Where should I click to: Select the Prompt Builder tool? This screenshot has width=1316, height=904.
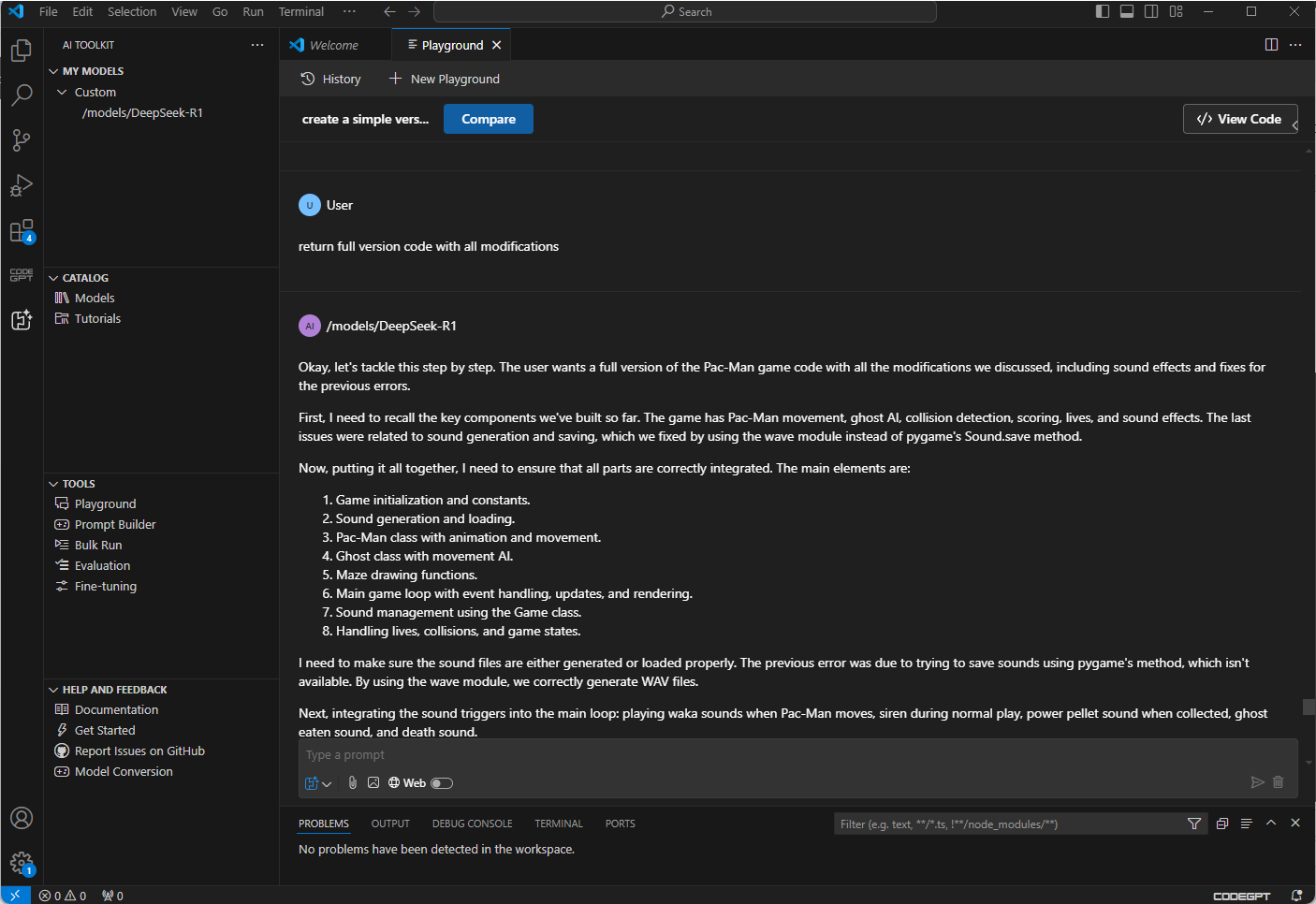[x=114, y=524]
